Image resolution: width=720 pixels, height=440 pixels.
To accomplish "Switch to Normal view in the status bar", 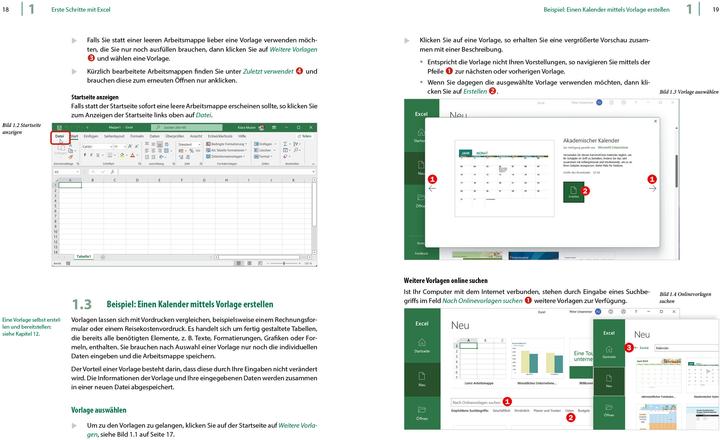I will point(238,263).
